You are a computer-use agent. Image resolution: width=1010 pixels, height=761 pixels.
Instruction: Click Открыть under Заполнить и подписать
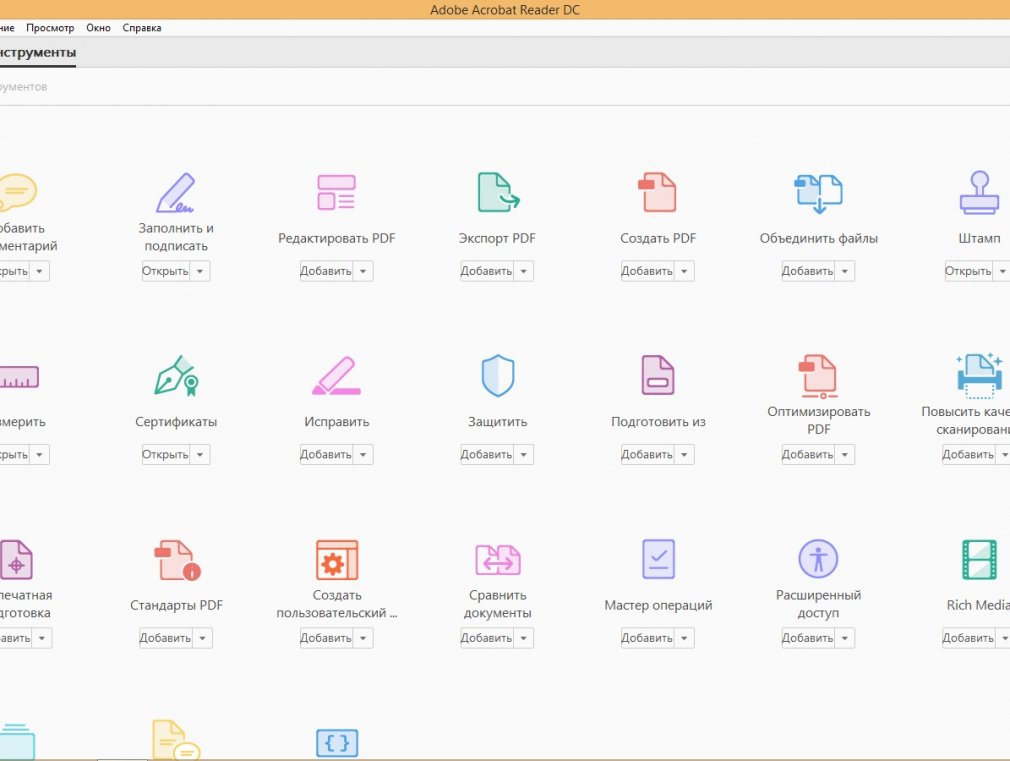point(166,271)
